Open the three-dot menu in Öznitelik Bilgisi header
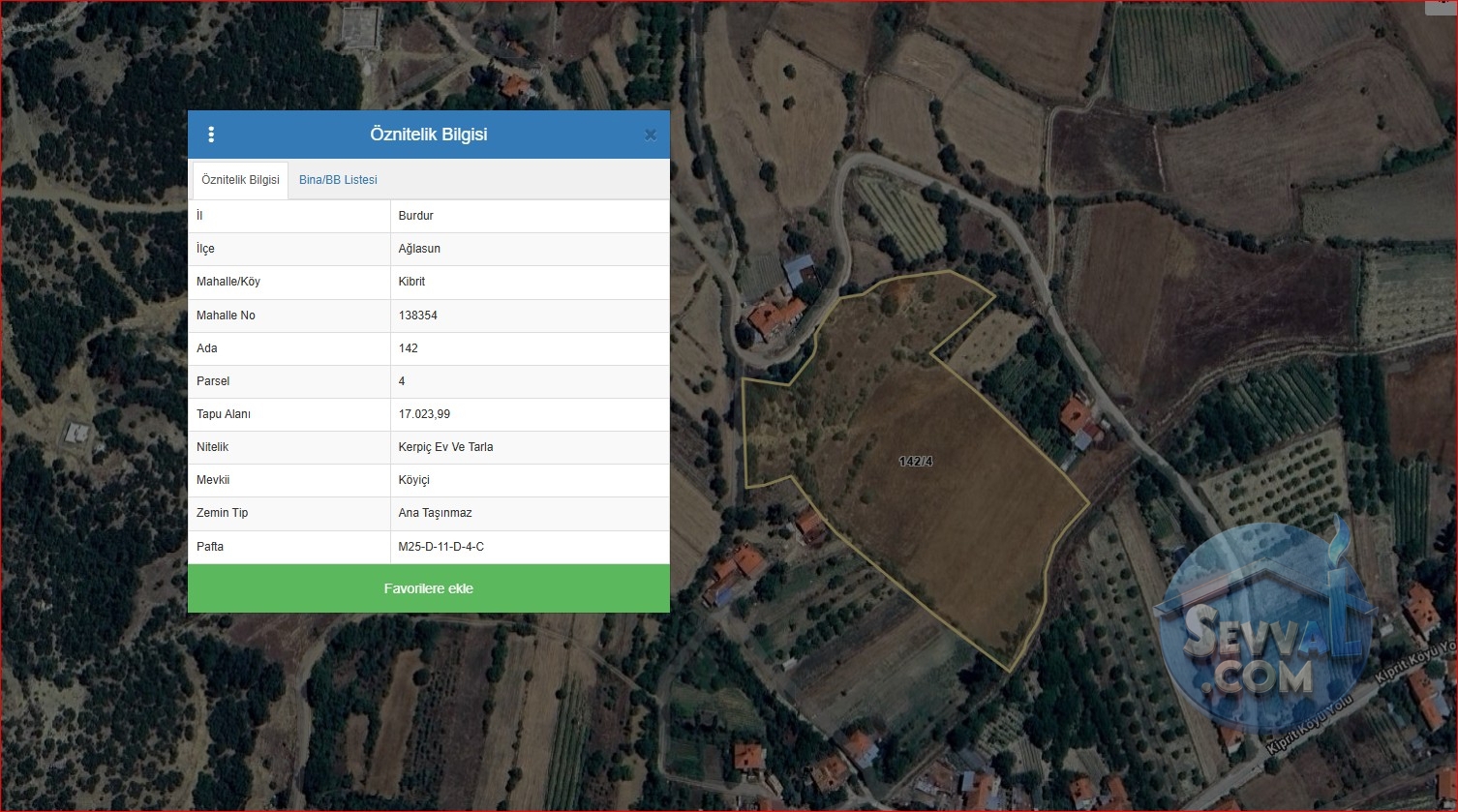Image resolution: width=1458 pixels, height=812 pixels. click(x=211, y=135)
